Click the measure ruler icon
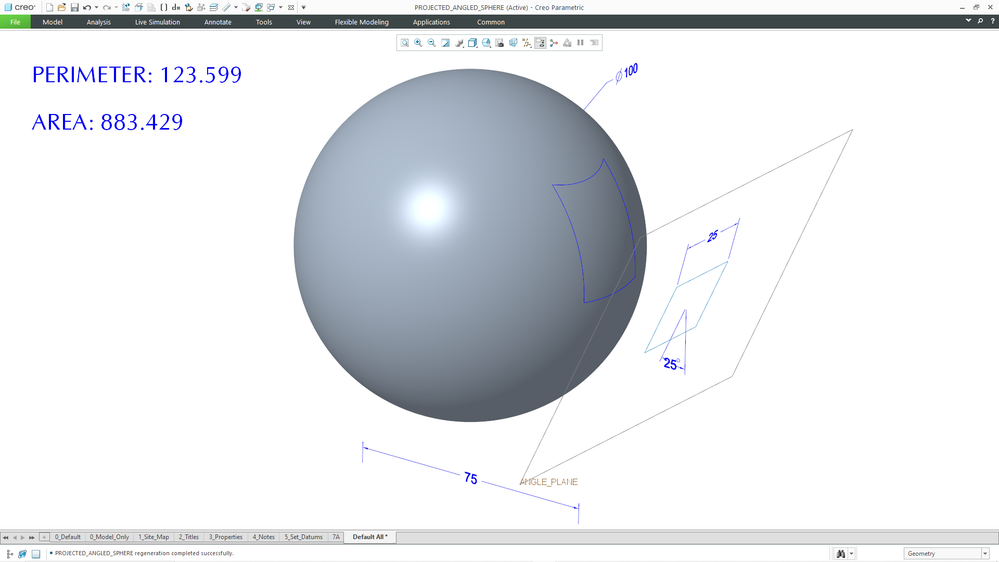This screenshot has height=562, width=999. [x=226, y=8]
